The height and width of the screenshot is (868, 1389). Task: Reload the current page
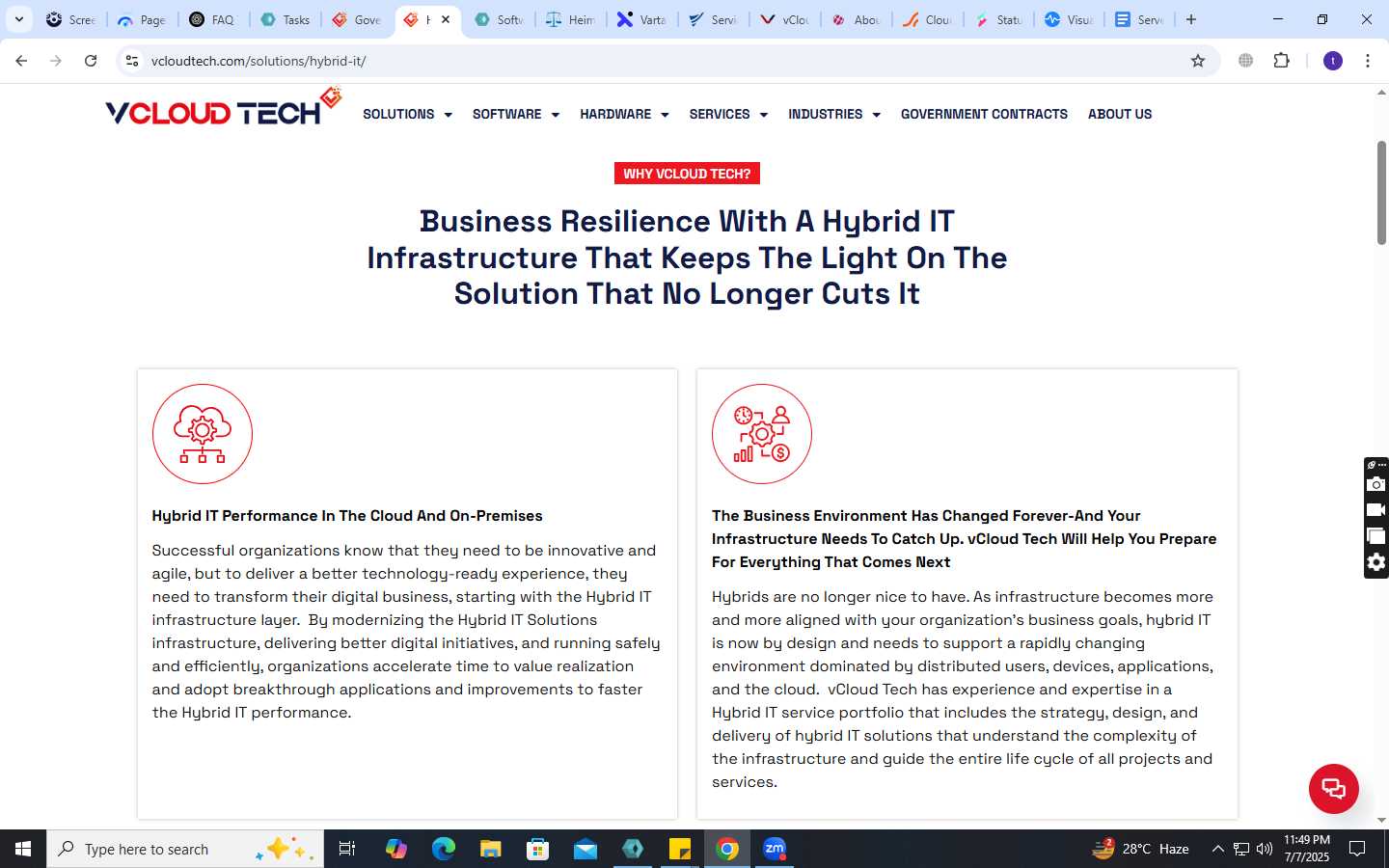(91, 61)
